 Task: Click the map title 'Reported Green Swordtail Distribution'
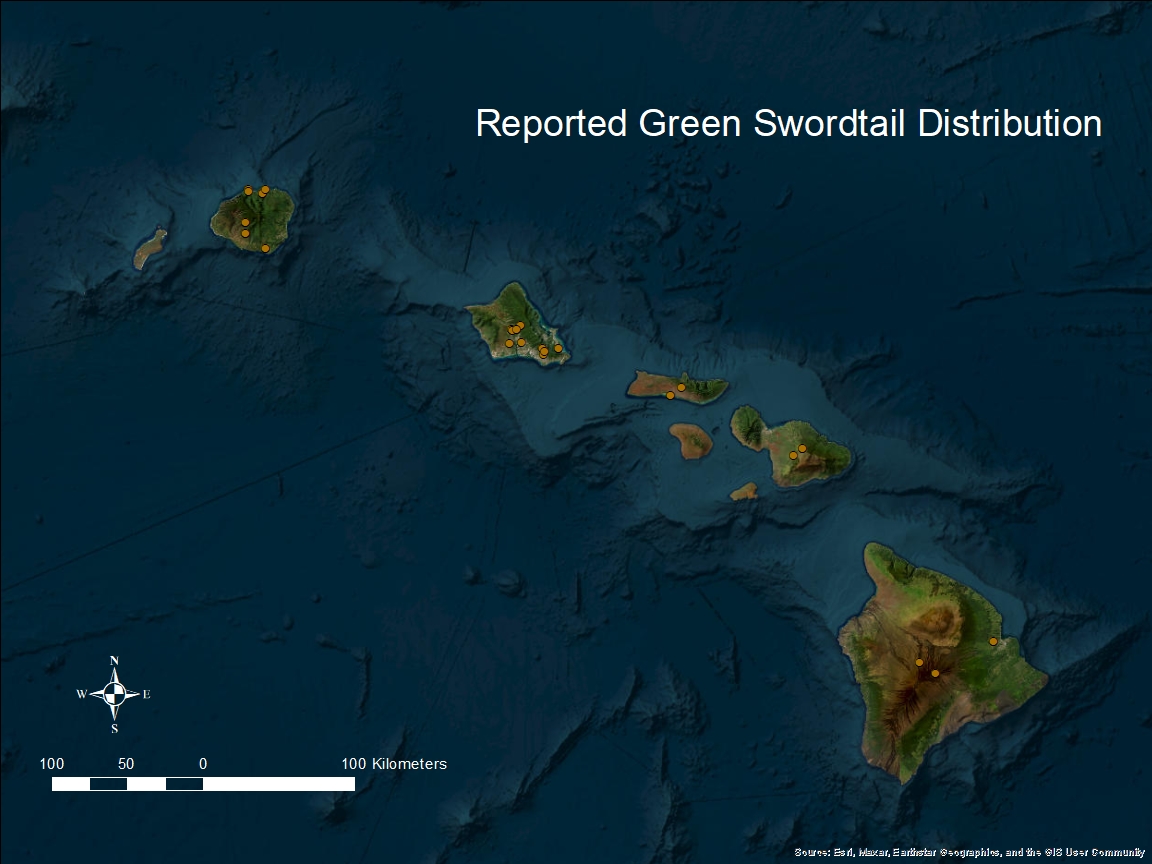pyautogui.click(x=788, y=123)
